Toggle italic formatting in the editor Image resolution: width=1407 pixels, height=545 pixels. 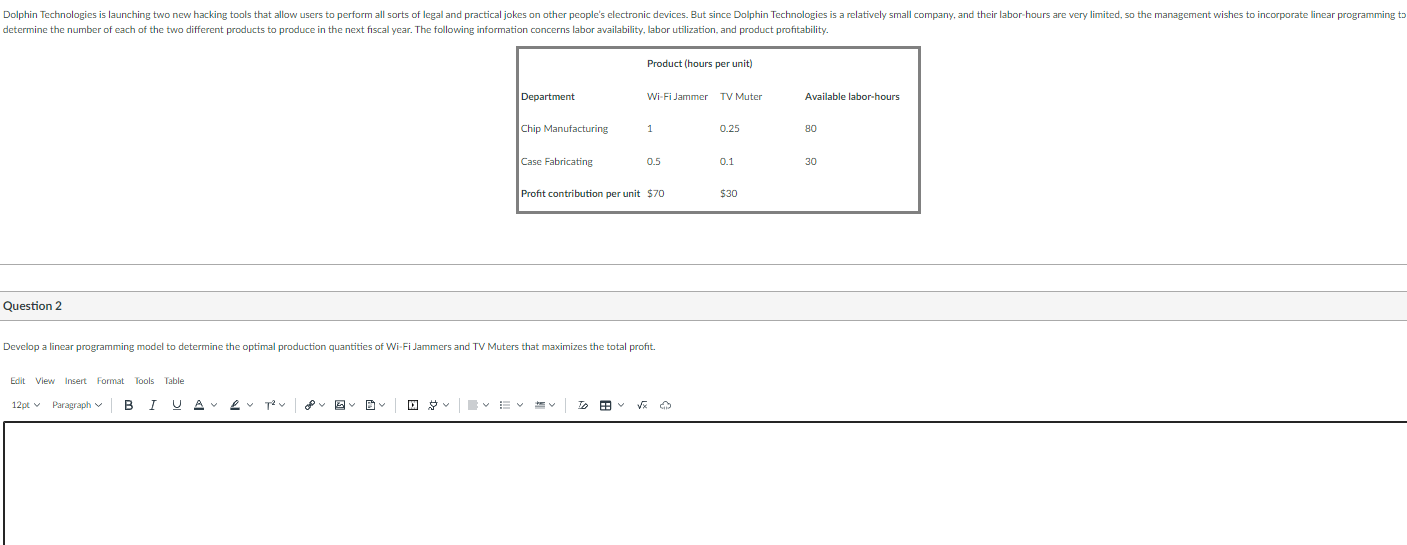tap(153, 405)
